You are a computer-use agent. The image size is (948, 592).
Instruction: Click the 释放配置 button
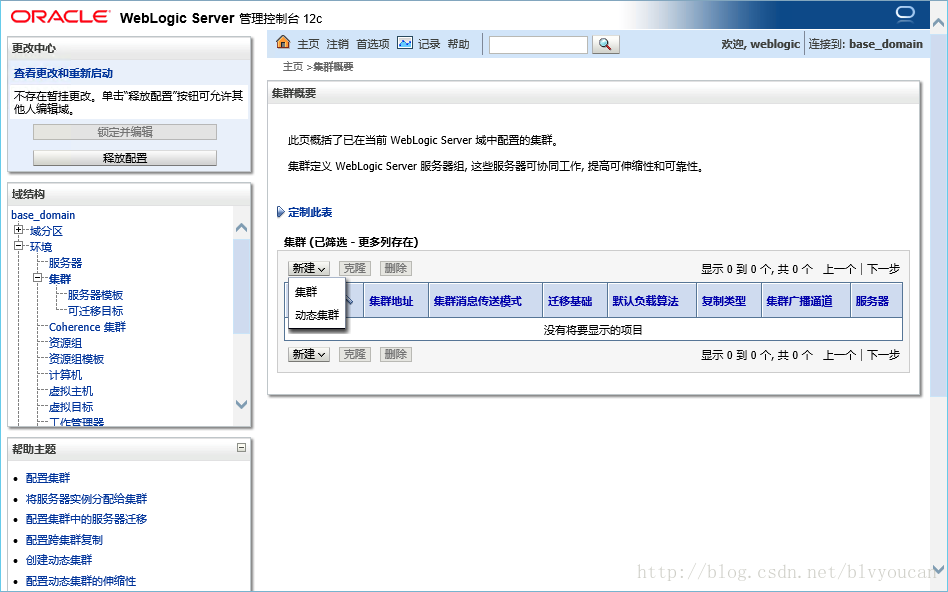coord(126,157)
